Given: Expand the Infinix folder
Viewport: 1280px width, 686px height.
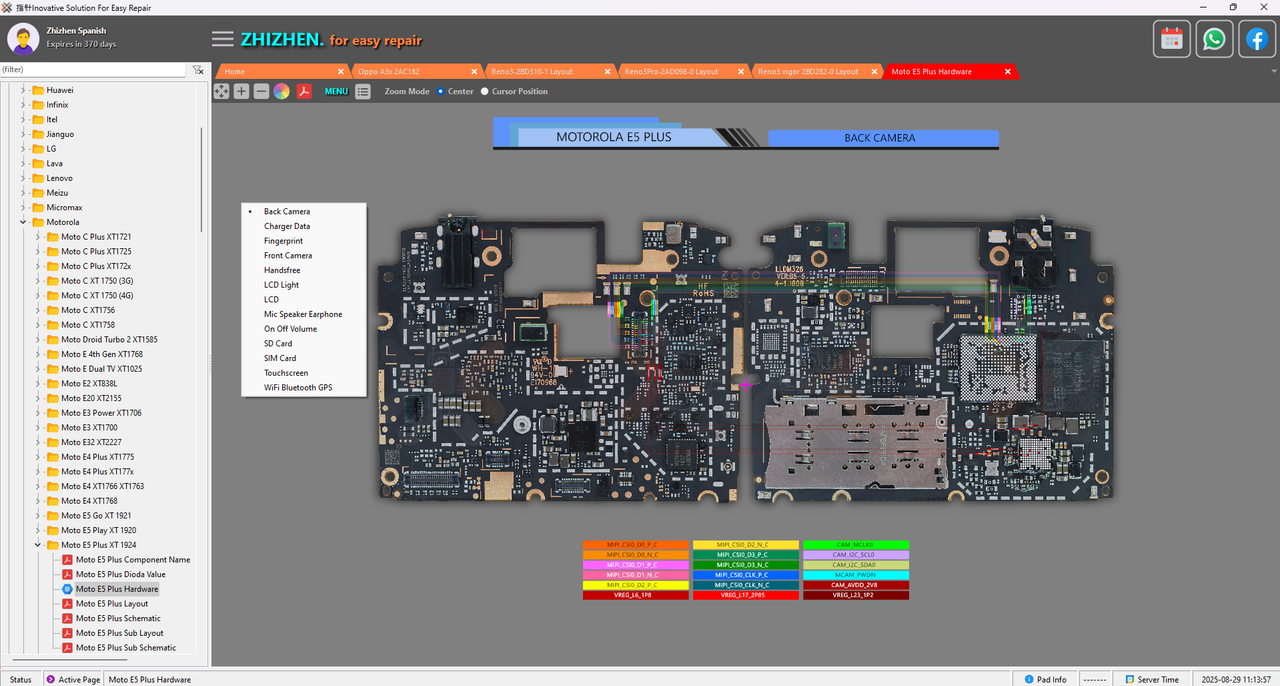Looking at the screenshot, I should click(x=23, y=105).
